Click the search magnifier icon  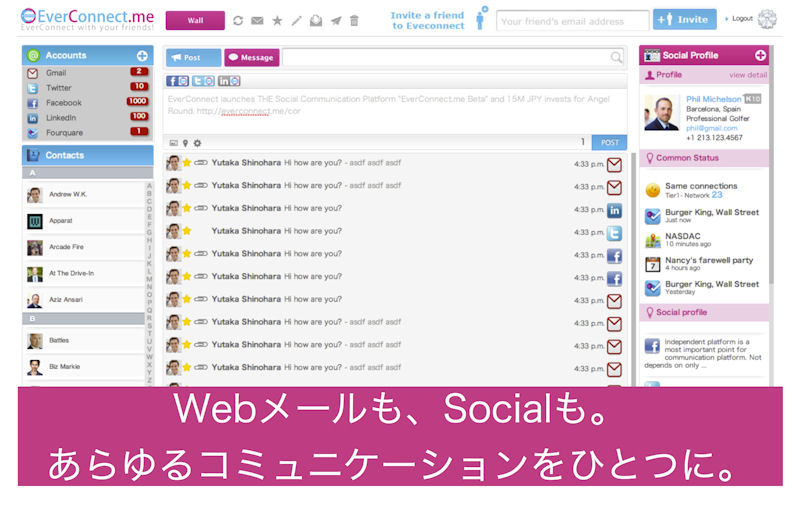coord(616,58)
